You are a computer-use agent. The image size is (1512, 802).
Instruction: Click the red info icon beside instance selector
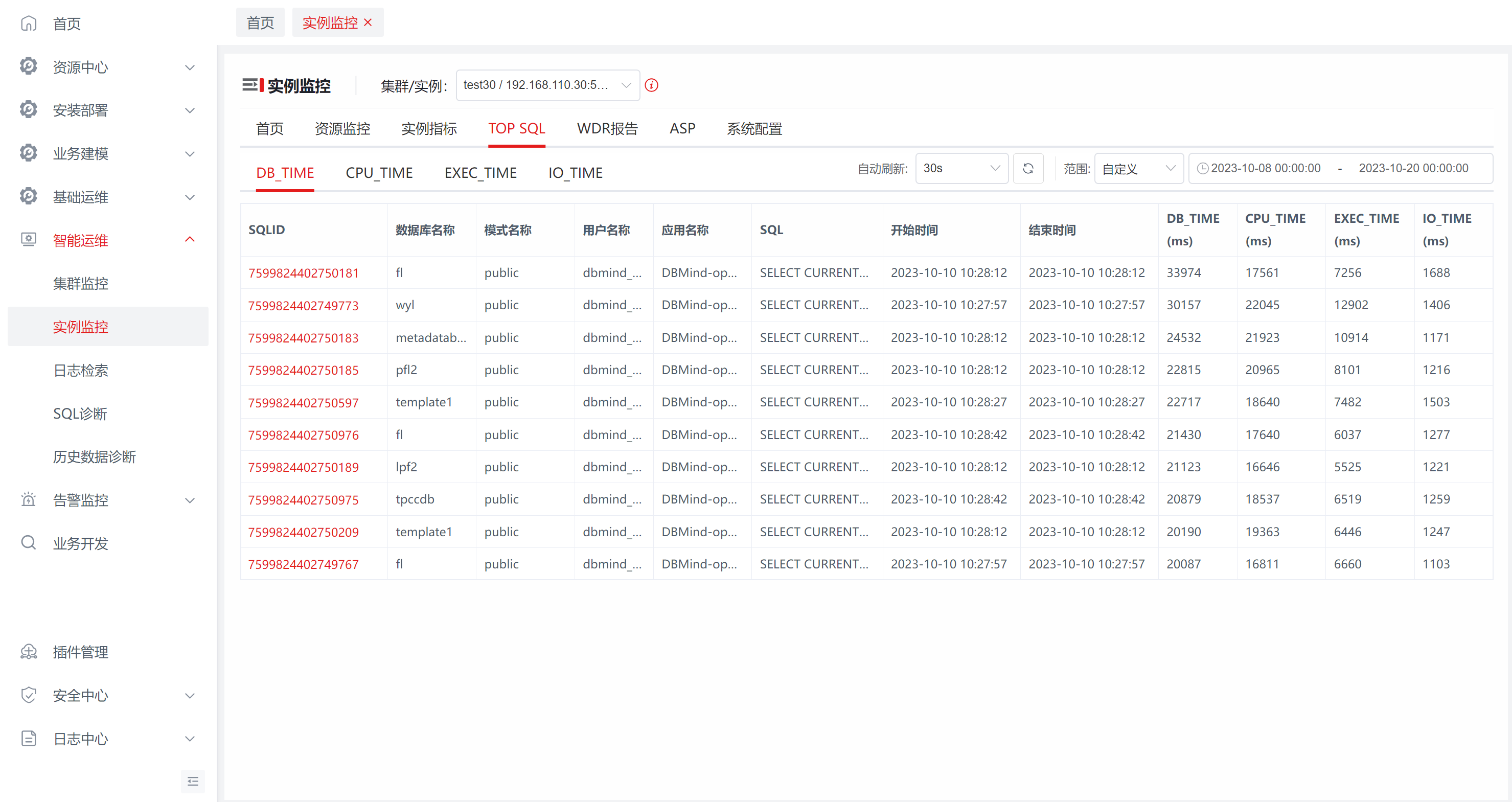[x=652, y=86]
